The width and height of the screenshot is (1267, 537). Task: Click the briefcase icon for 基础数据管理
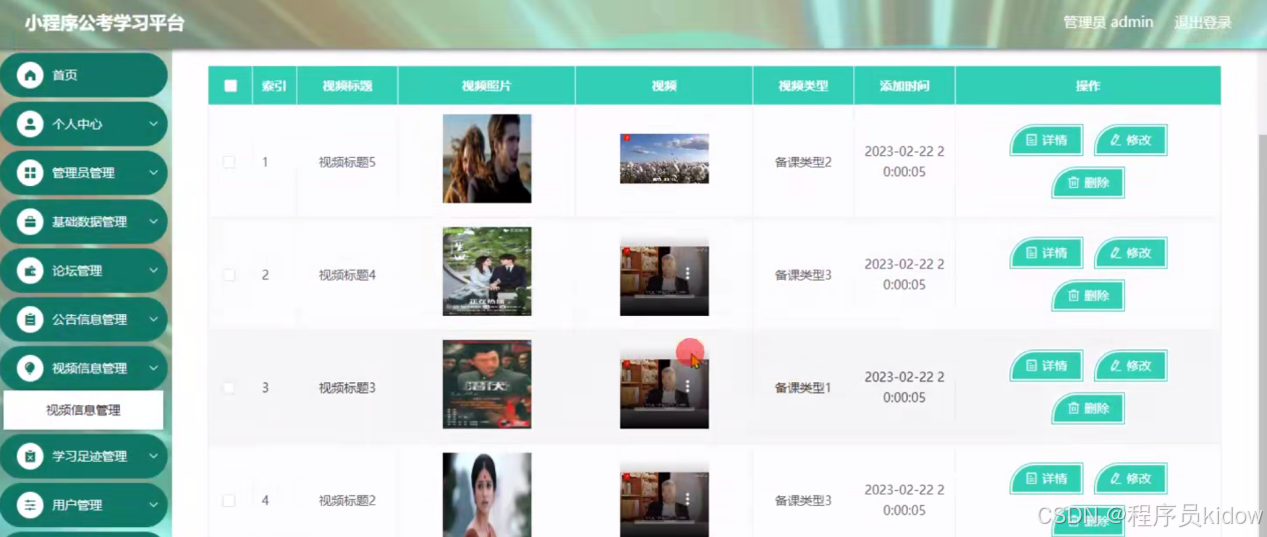31,222
